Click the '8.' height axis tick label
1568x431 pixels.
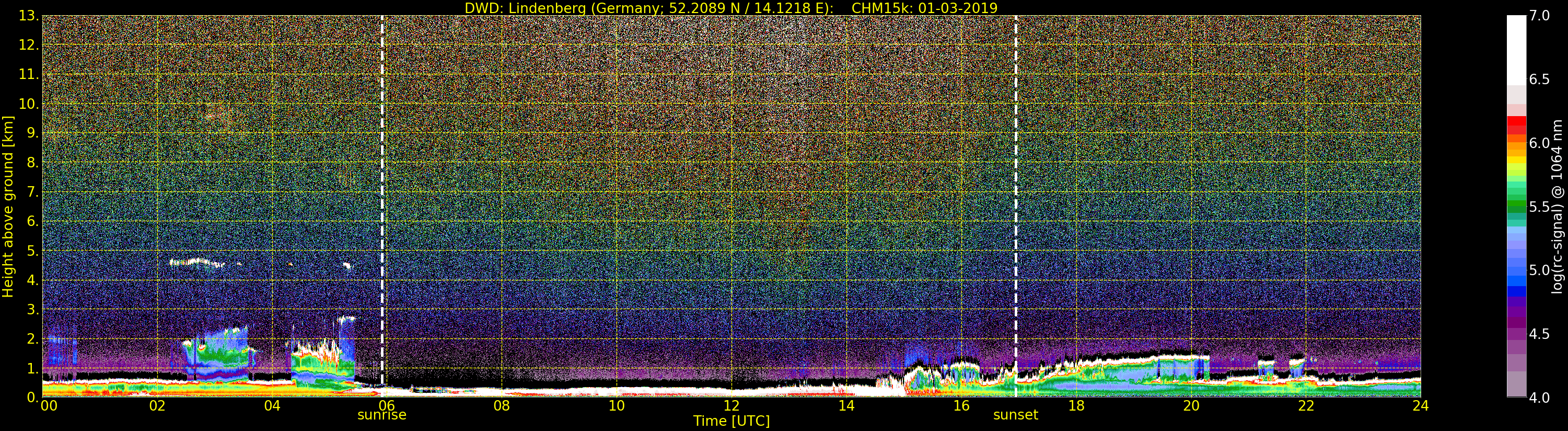point(32,163)
